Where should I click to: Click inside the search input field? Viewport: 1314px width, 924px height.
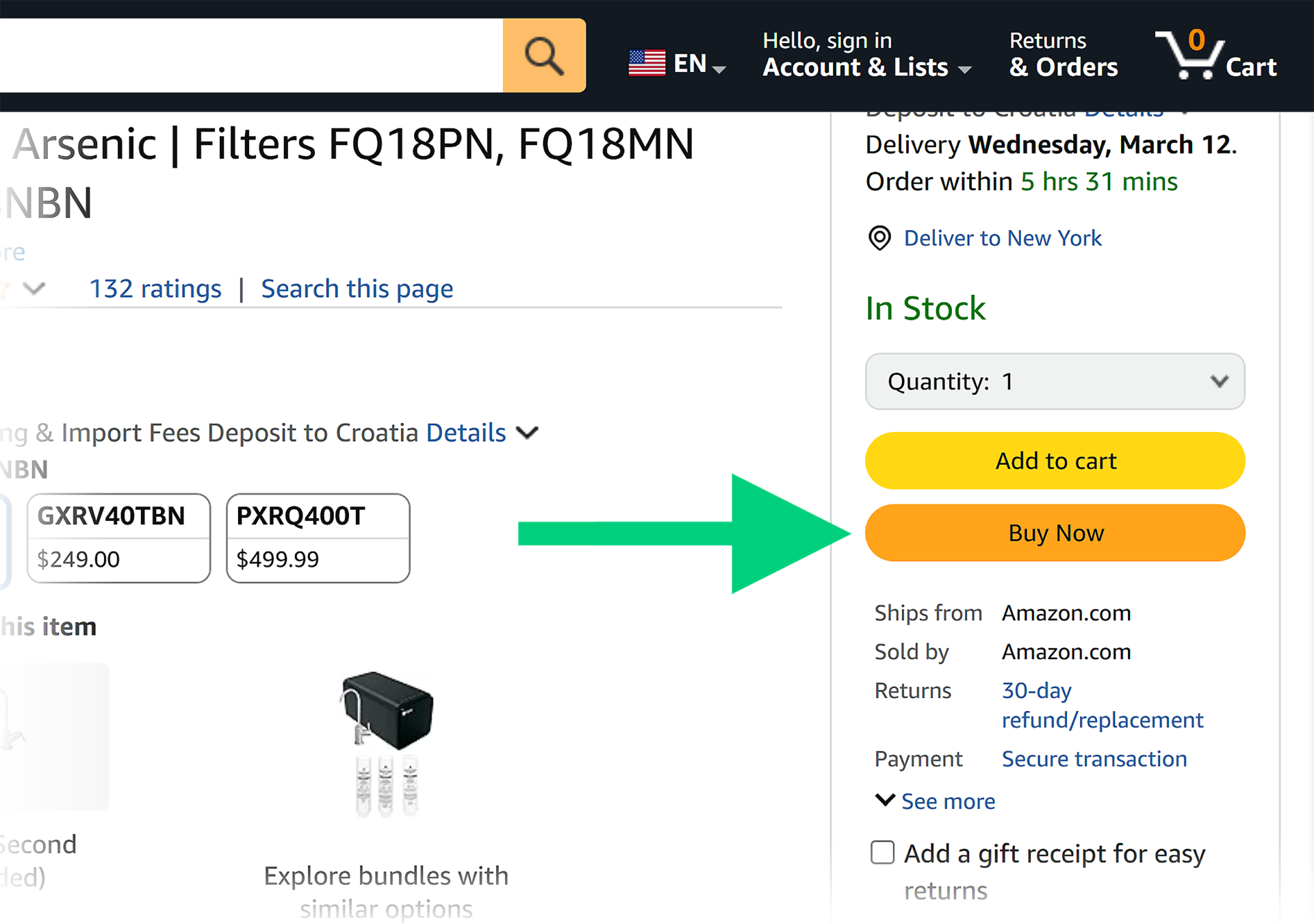click(246, 55)
